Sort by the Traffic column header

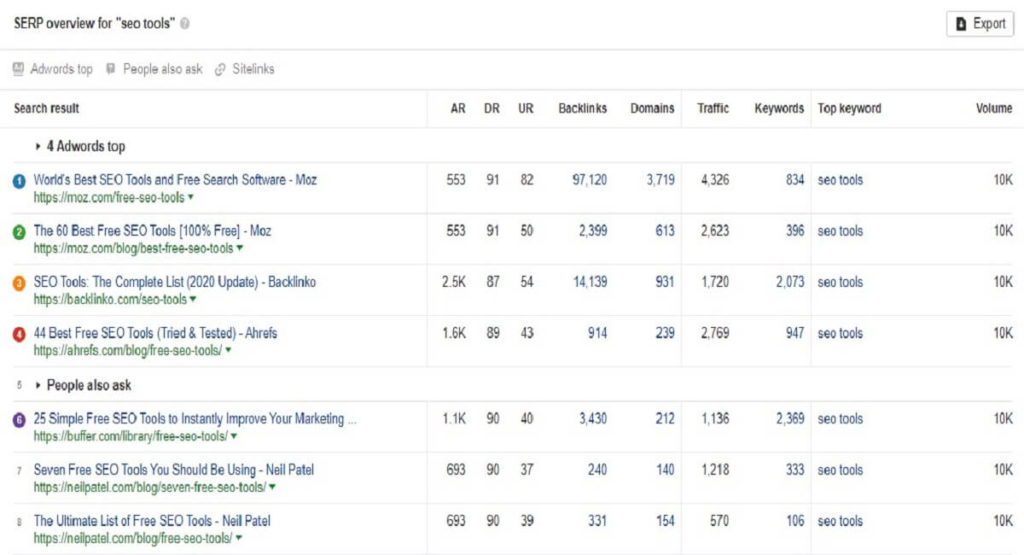(712, 108)
